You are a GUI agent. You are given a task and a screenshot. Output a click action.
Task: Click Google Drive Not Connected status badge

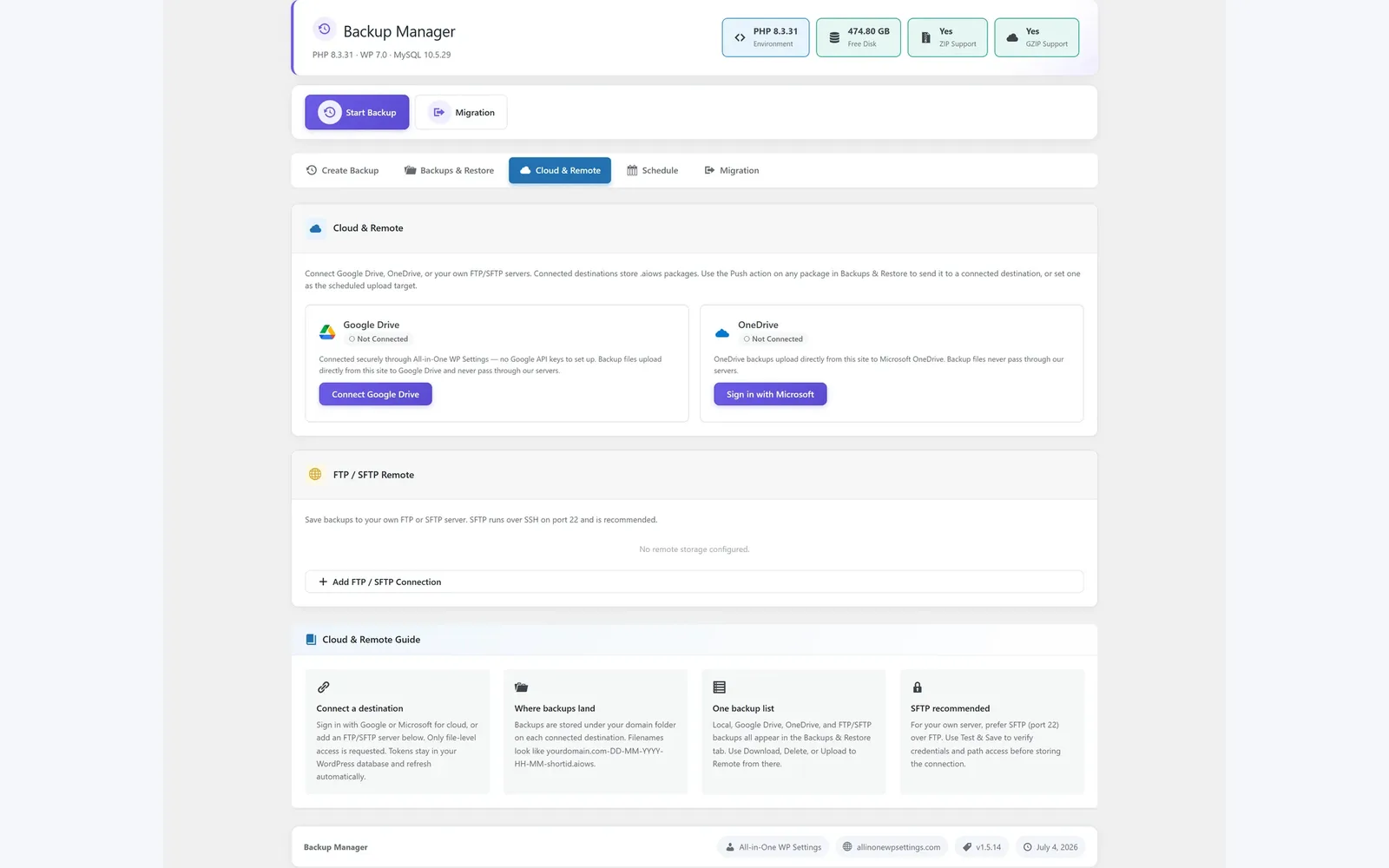click(x=379, y=339)
